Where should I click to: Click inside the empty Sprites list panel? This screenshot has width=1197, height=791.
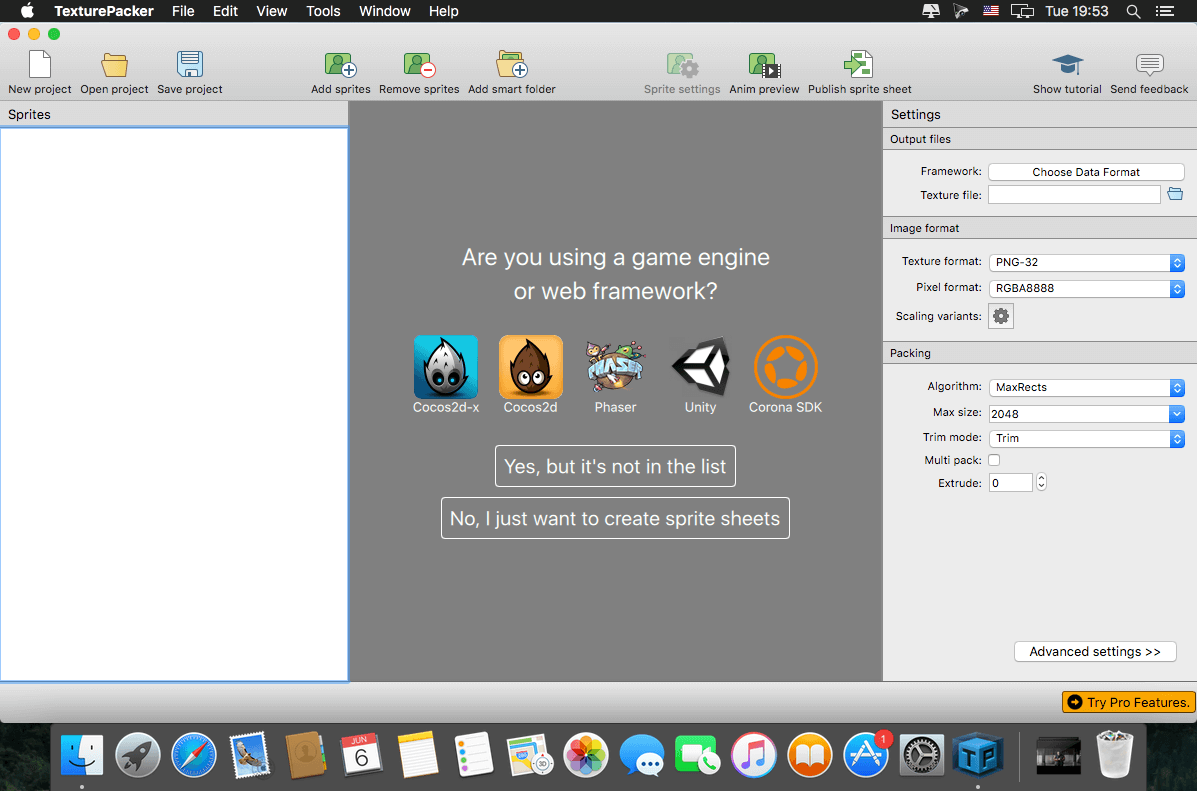[174, 404]
